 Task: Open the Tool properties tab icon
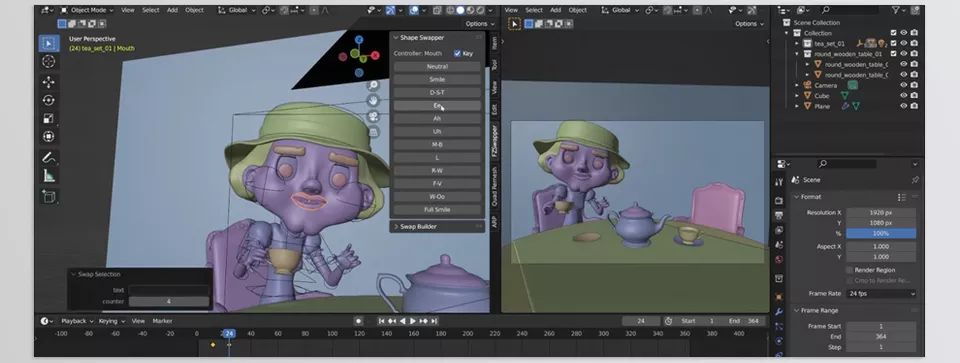point(779,182)
